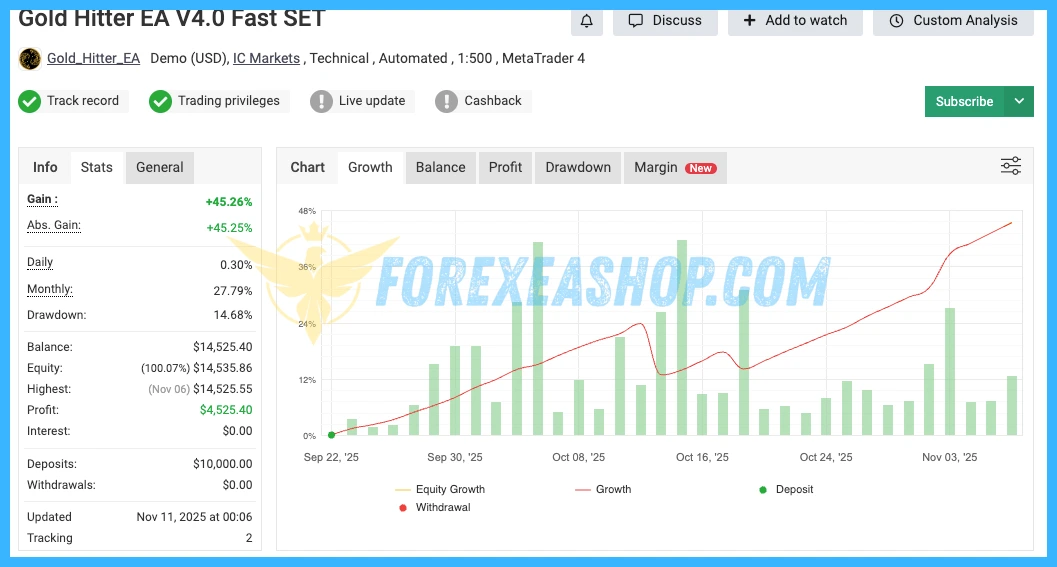Viewport: 1057px width, 567px height.
Task: Open the IC Markets broker link
Action: coord(266,59)
